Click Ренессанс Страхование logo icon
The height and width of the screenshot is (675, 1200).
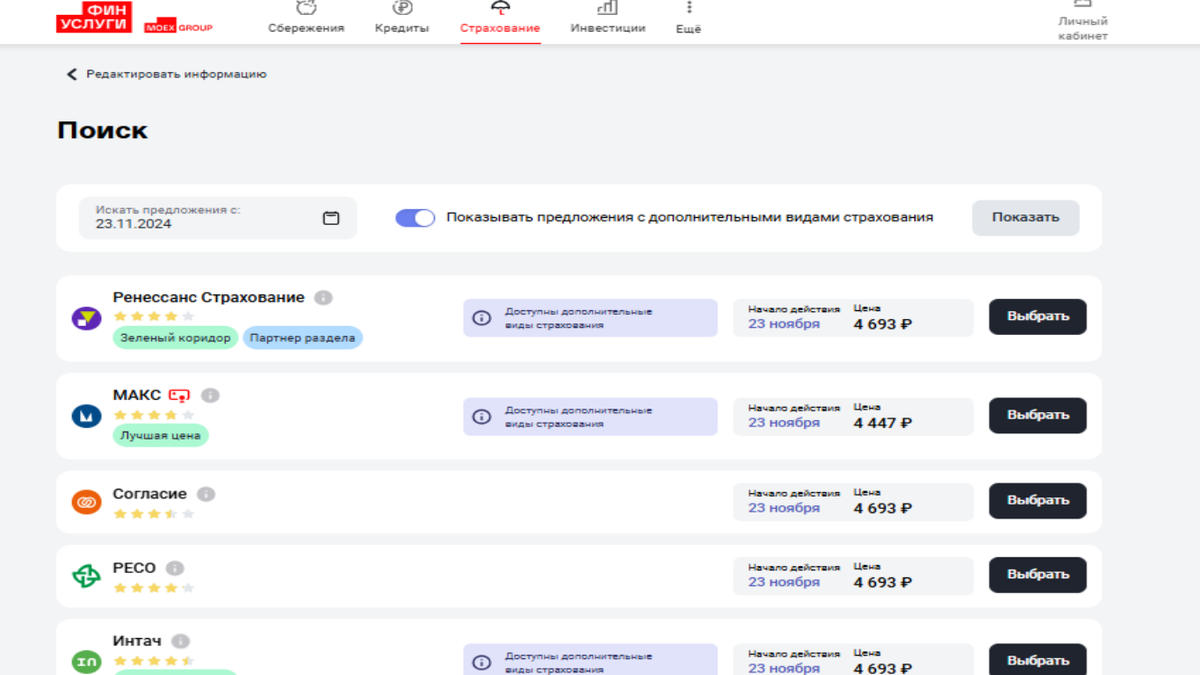[x=87, y=319]
